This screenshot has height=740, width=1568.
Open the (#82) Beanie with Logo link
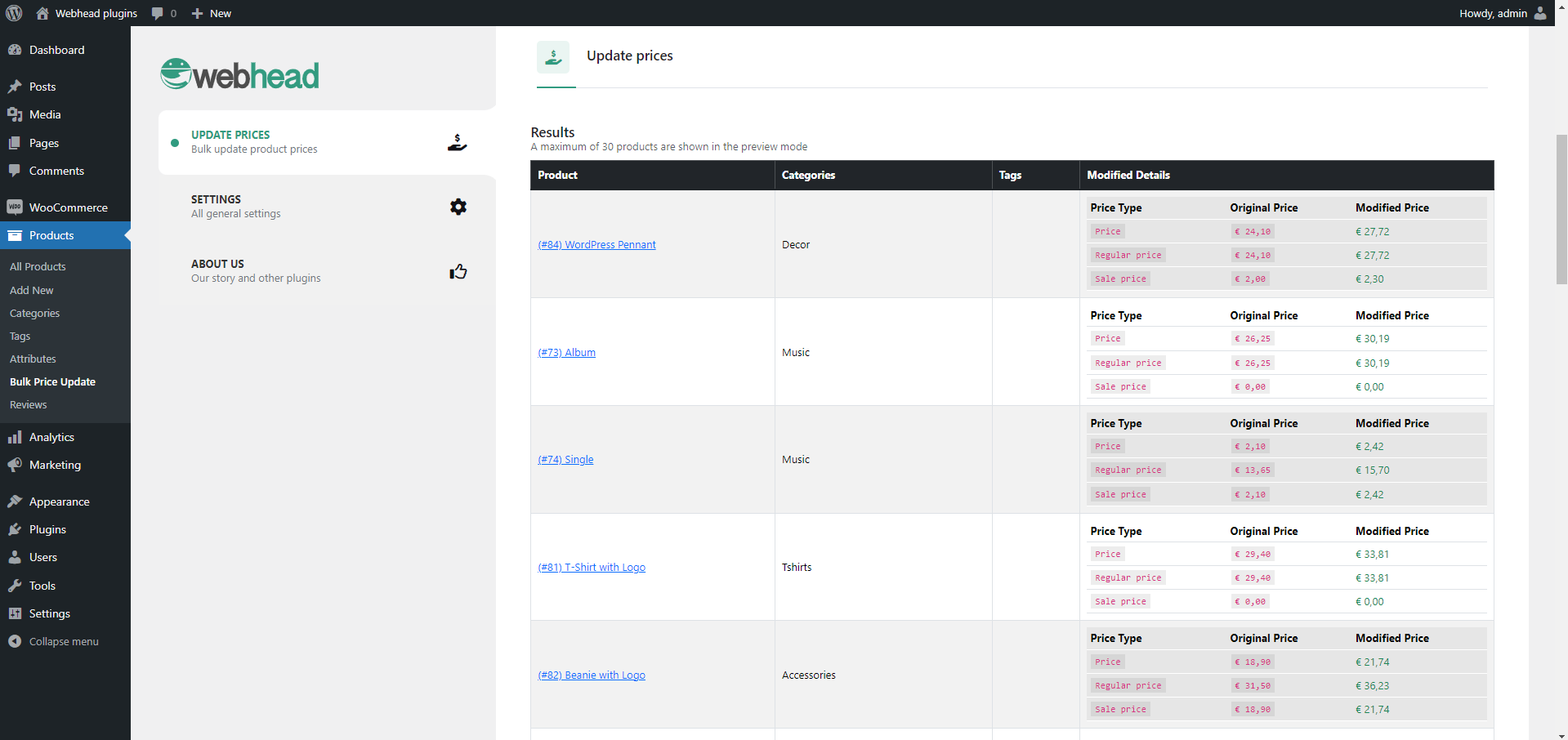coord(592,675)
